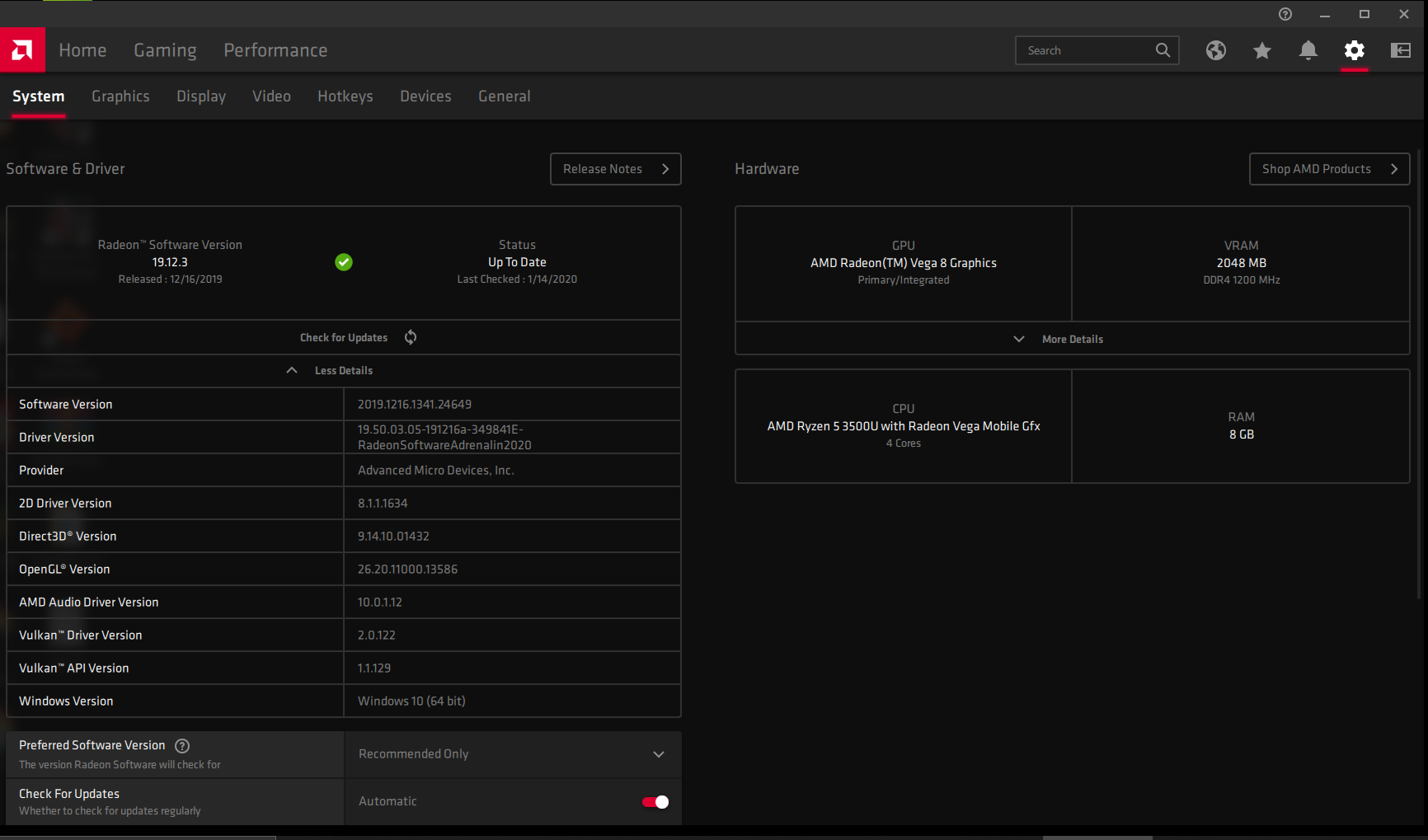The image size is (1428, 840).
Task: Click AMD Radeon(TM) Vega 8 Graphics GPU card
Action: click(x=904, y=264)
